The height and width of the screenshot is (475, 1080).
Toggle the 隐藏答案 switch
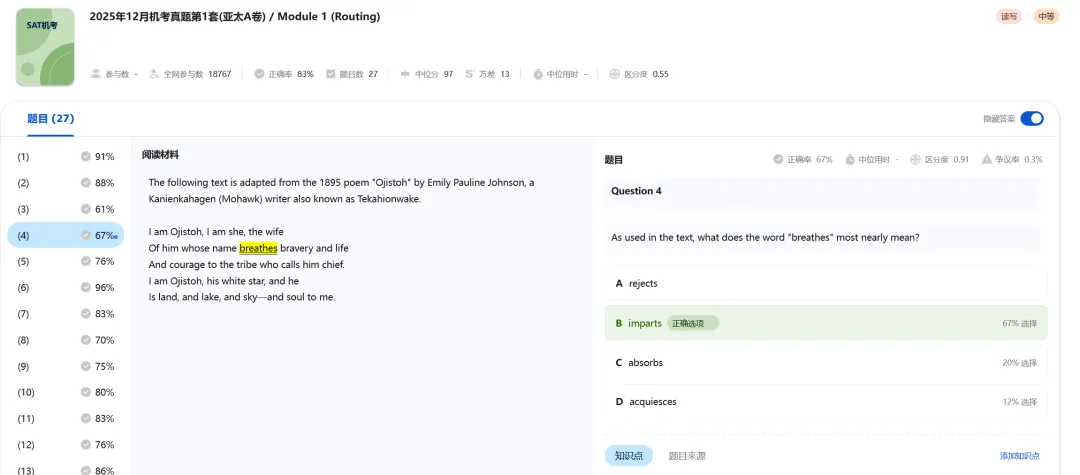pyautogui.click(x=1031, y=118)
